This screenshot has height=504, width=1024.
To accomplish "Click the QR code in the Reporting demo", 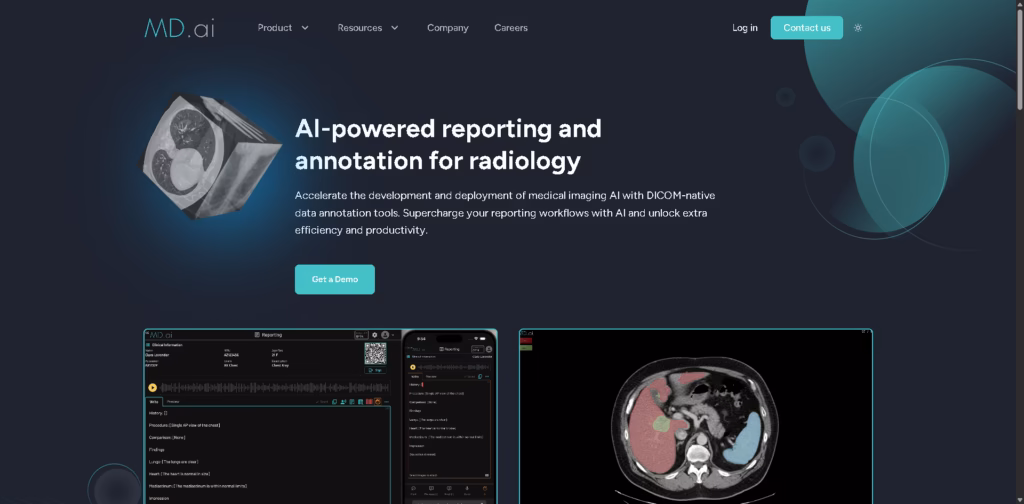I will coord(376,353).
